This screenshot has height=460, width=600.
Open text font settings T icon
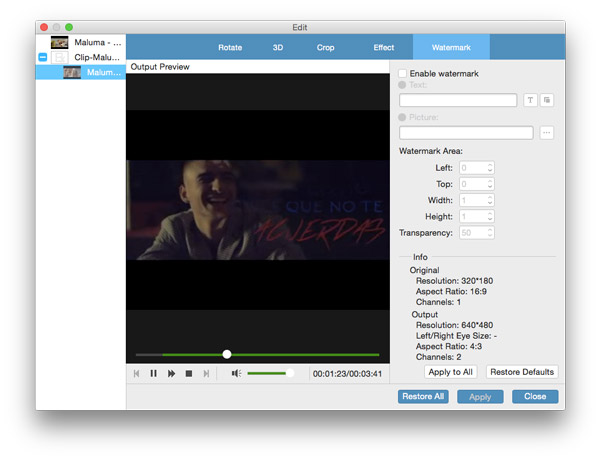click(530, 100)
